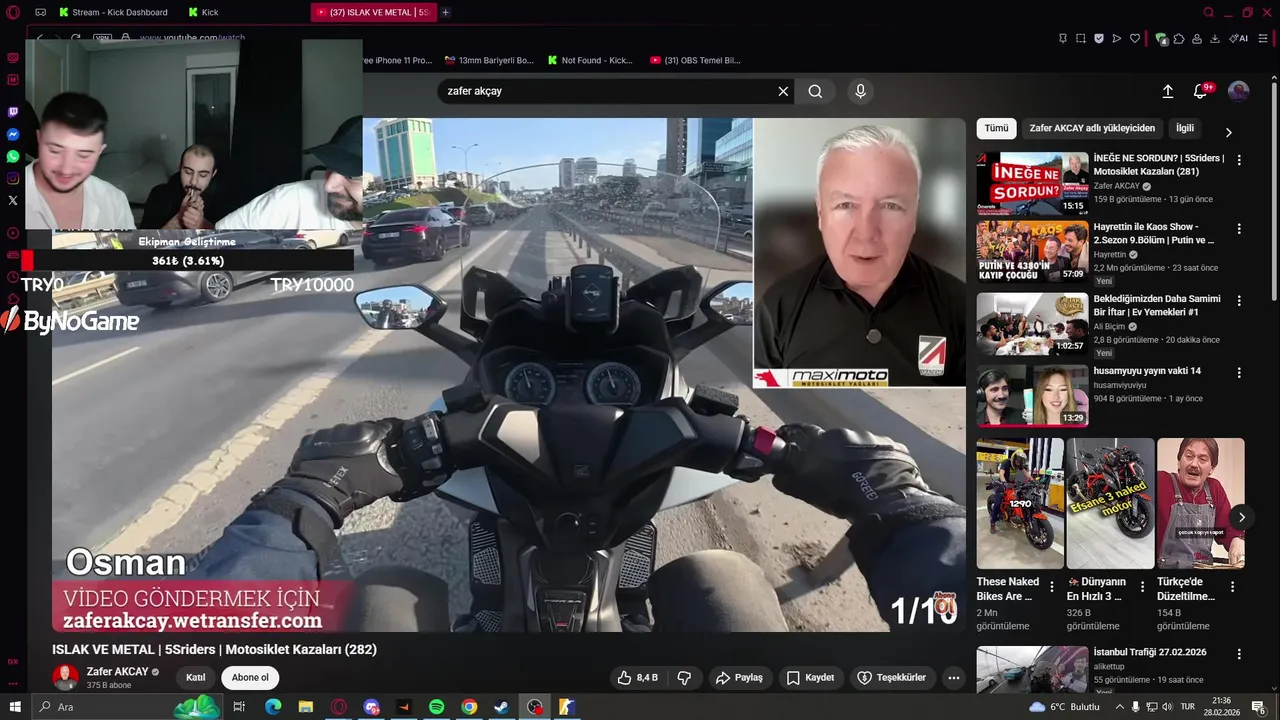Screen dimensions: 1280x720
Task: Show hidden system tray icons chevron
Action: [1119, 707]
